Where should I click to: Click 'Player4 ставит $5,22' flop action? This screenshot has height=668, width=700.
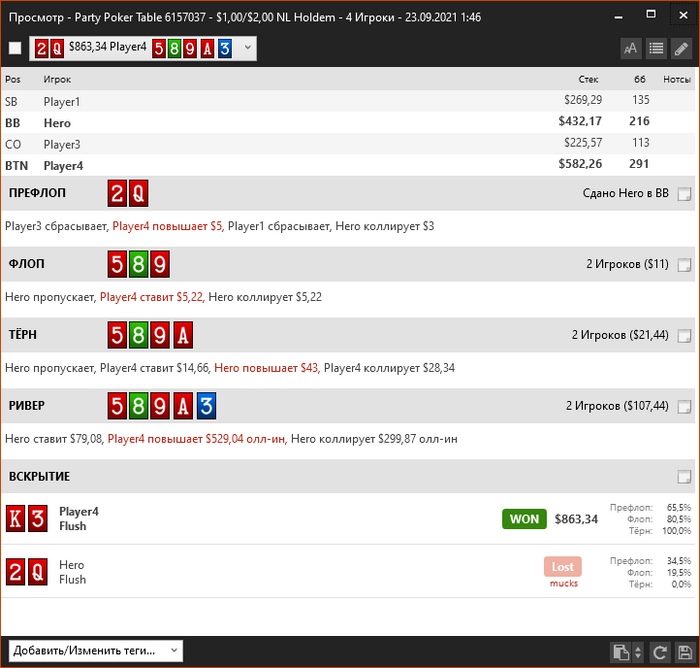152,297
